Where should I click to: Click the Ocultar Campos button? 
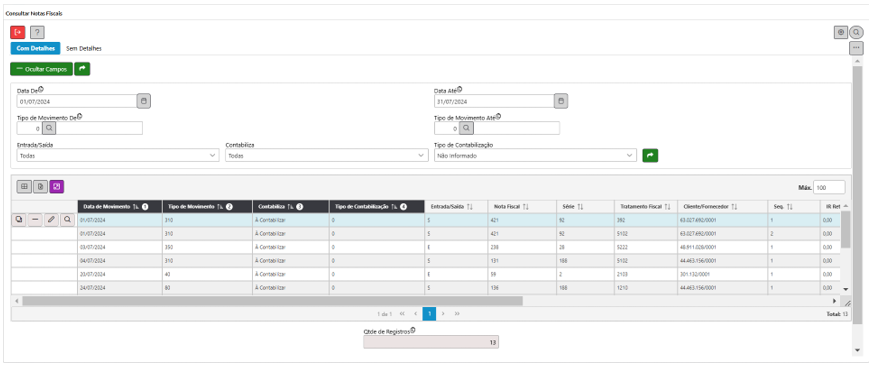click(41, 69)
